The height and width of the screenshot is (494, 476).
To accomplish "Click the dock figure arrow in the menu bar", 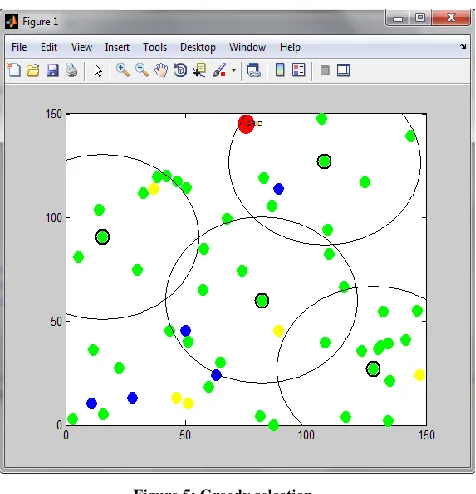I will click(x=463, y=46).
